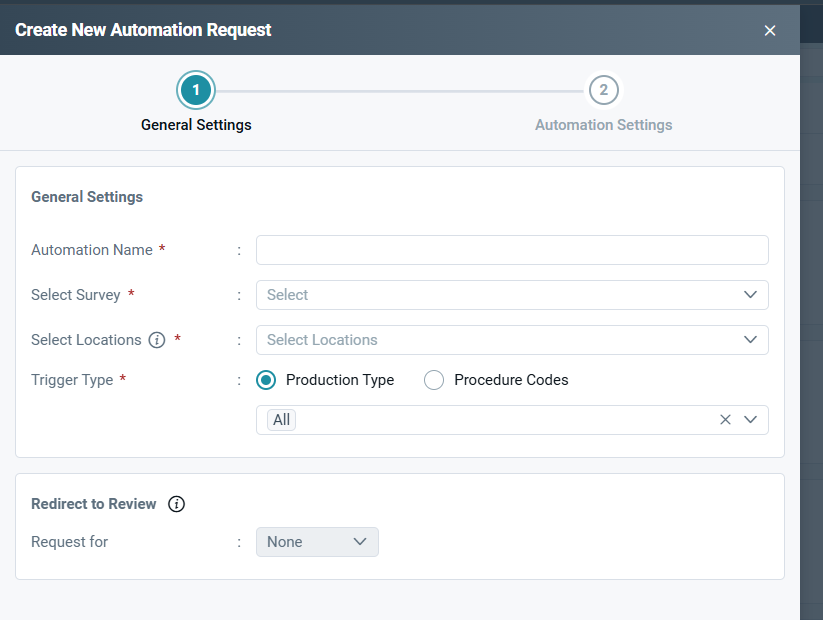Open the Select Locations dropdown
Screen dimensions: 823x620
click(512, 340)
